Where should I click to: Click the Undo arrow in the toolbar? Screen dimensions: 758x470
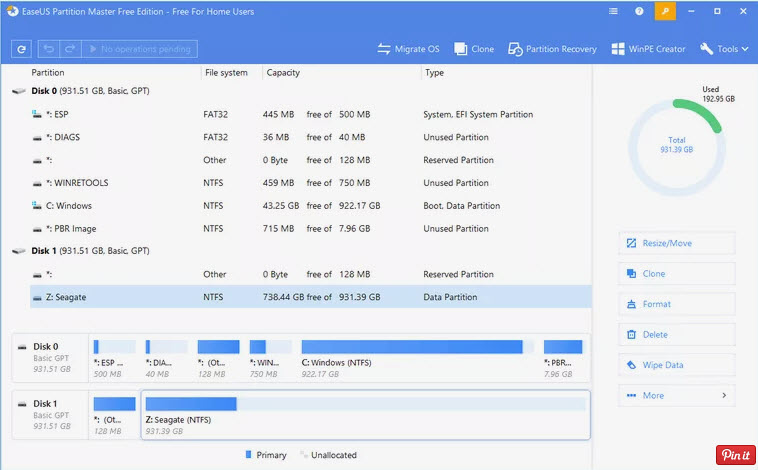click(x=48, y=49)
